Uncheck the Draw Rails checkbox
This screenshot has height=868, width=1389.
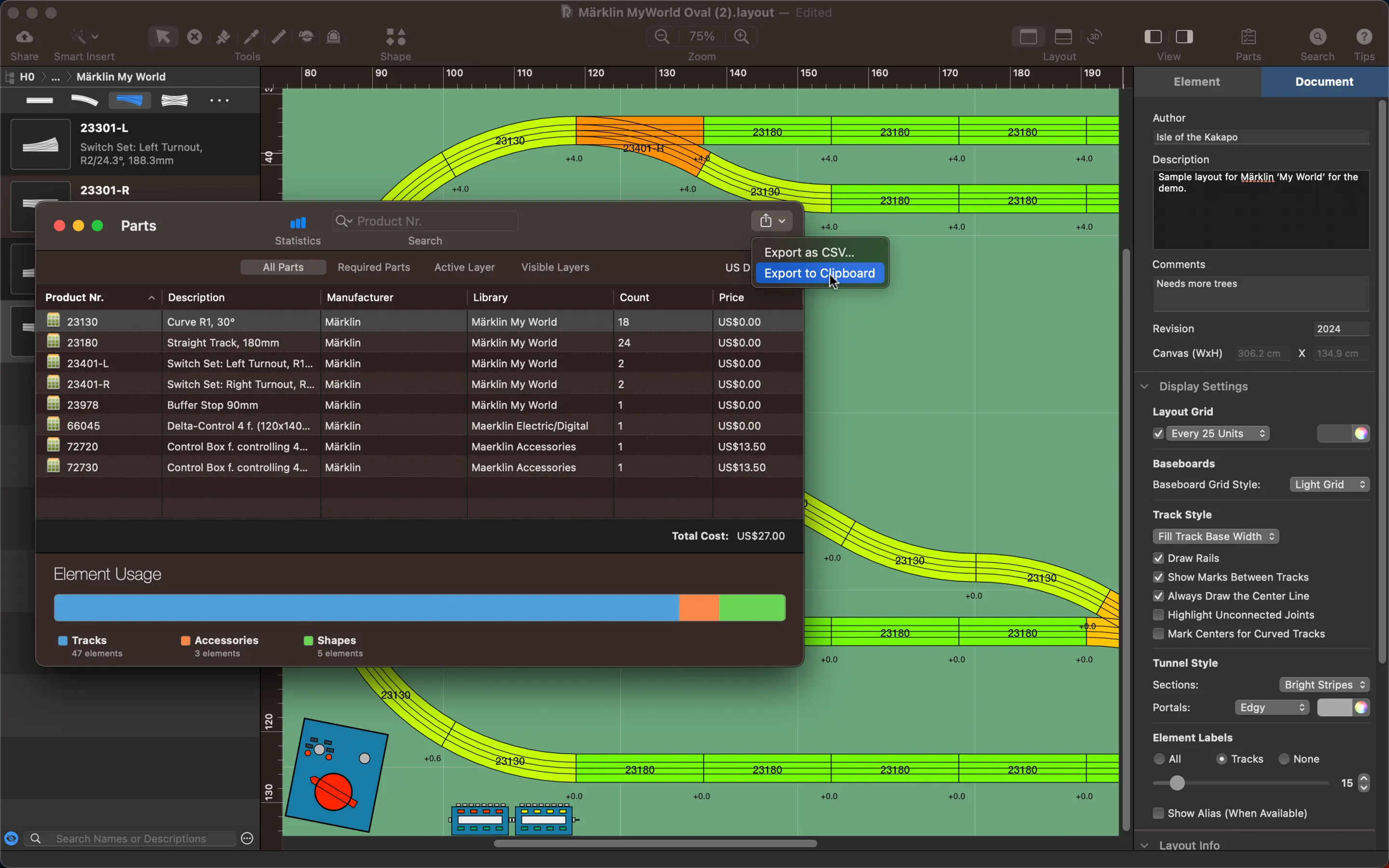click(x=1158, y=558)
